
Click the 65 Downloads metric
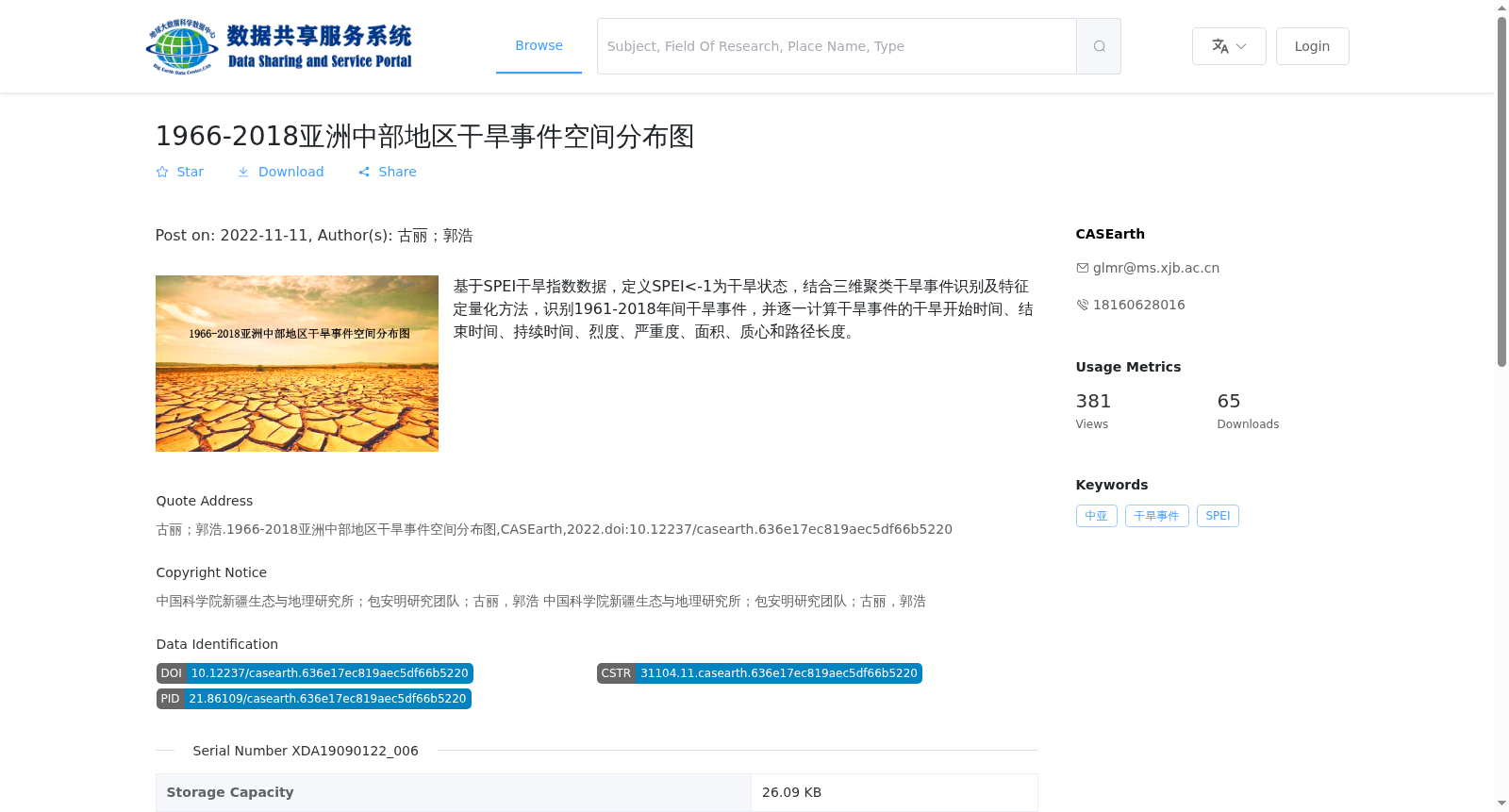coord(1248,411)
